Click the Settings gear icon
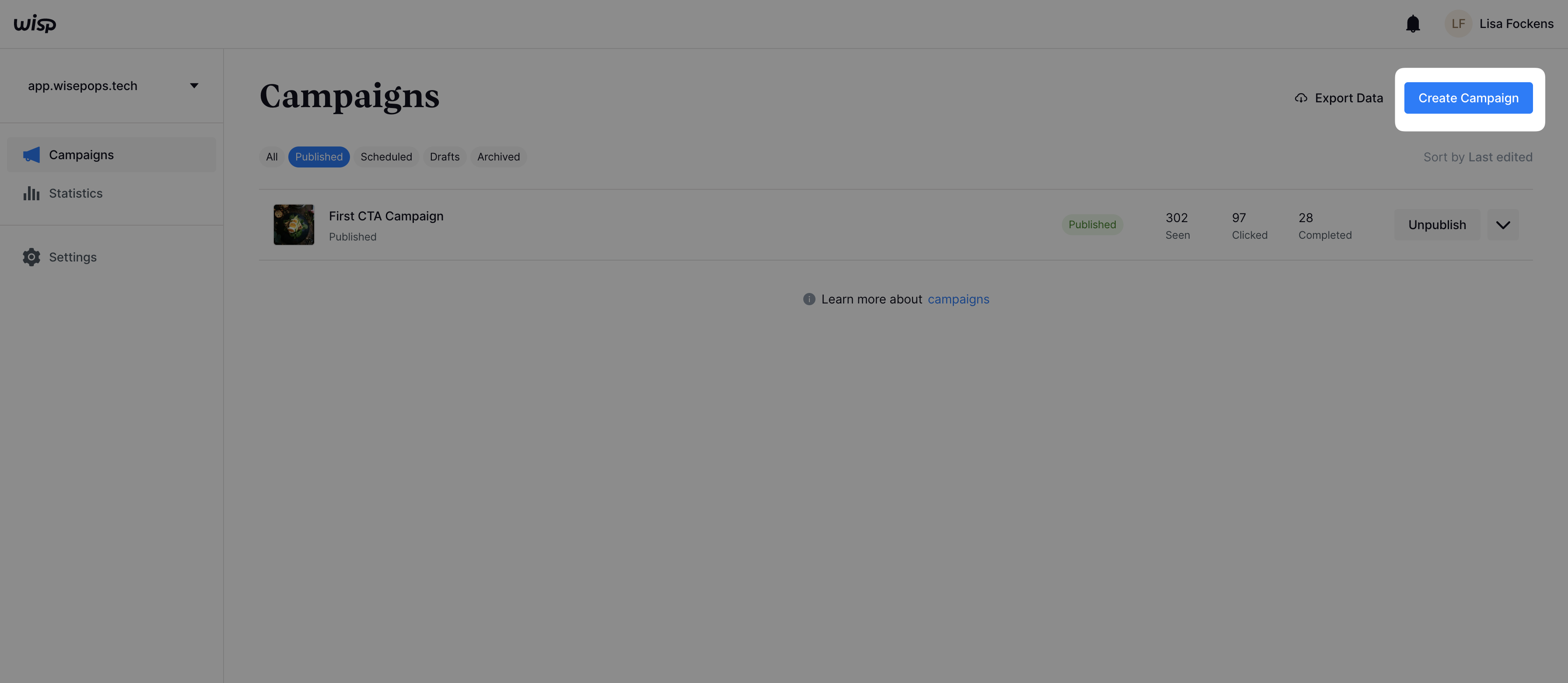The height and width of the screenshot is (683, 1568). pos(31,257)
